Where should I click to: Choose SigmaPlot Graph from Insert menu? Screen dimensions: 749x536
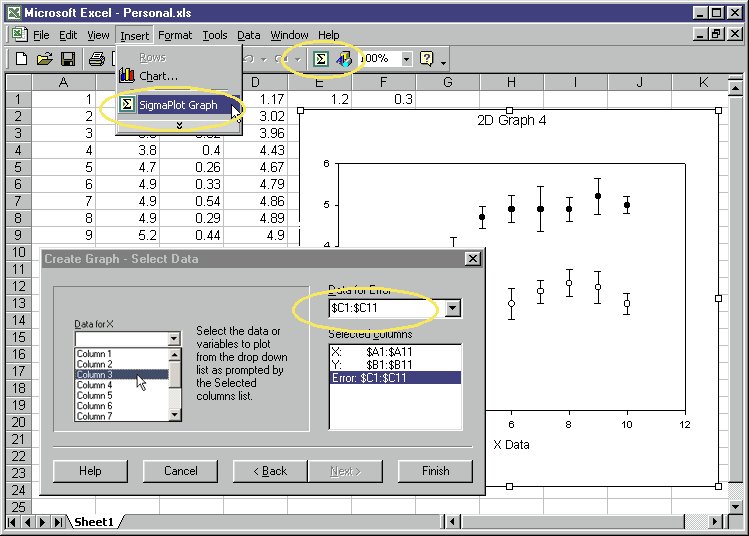coord(178,105)
